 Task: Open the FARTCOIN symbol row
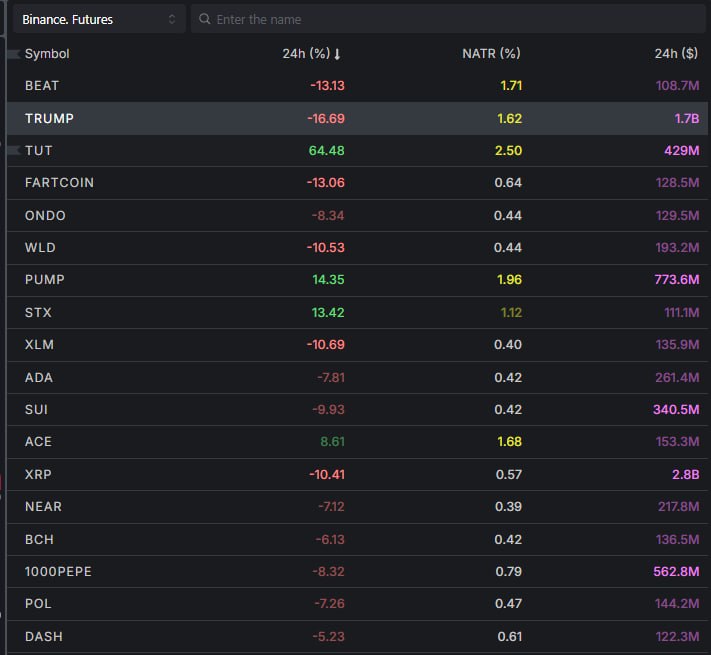point(357,183)
